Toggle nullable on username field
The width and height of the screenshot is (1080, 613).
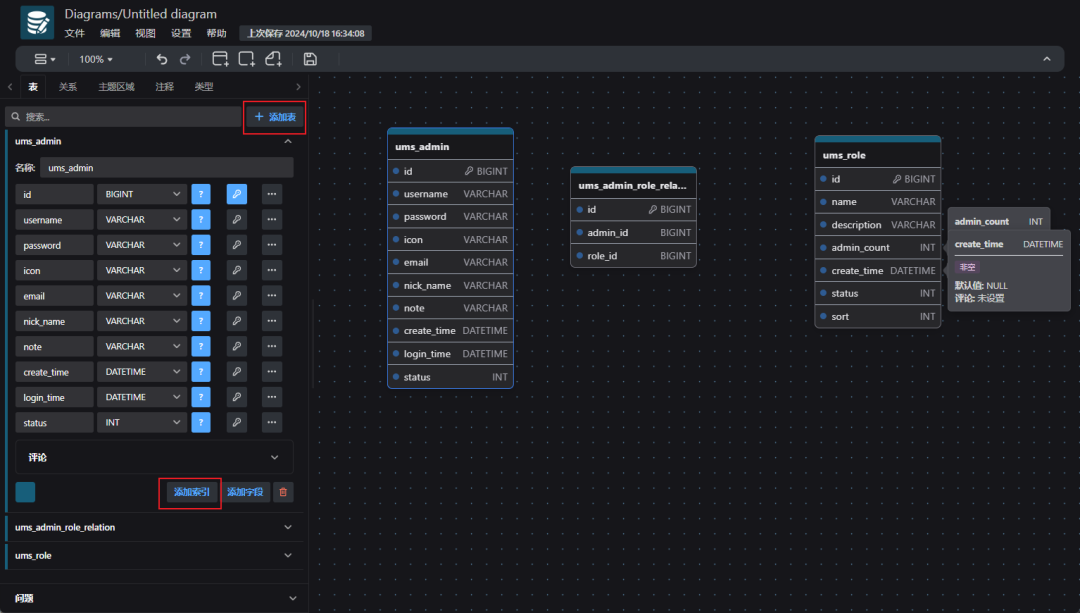point(201,220)
